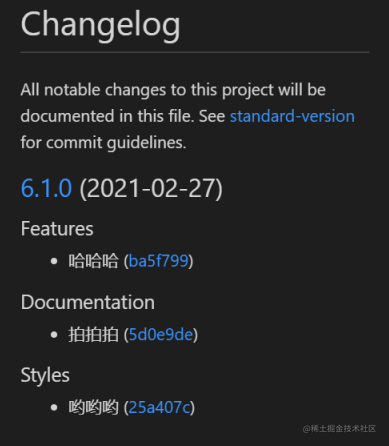Click the Documentation section heading

pos(88,302)
